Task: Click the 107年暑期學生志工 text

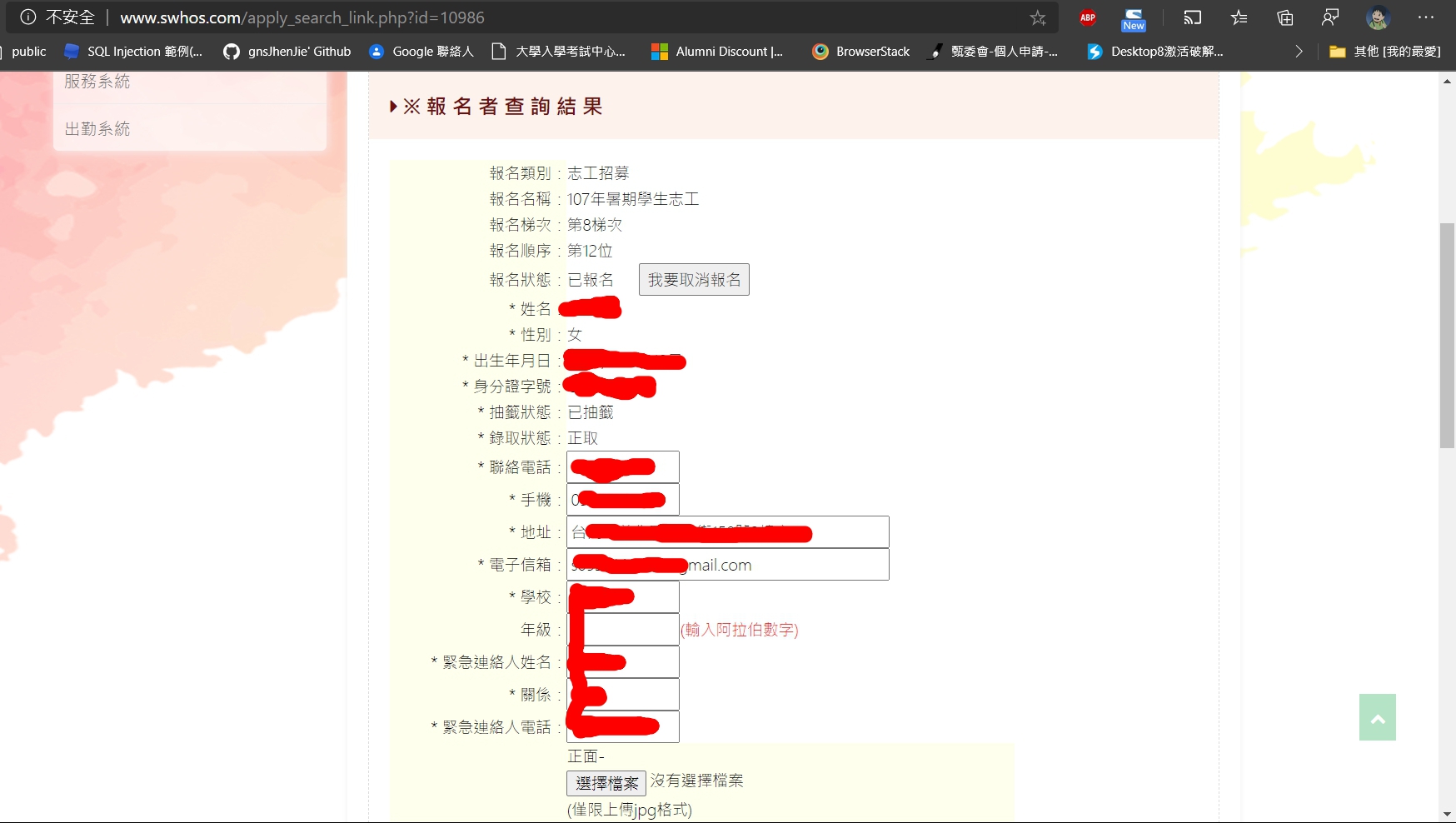Action: coord(633,199)
